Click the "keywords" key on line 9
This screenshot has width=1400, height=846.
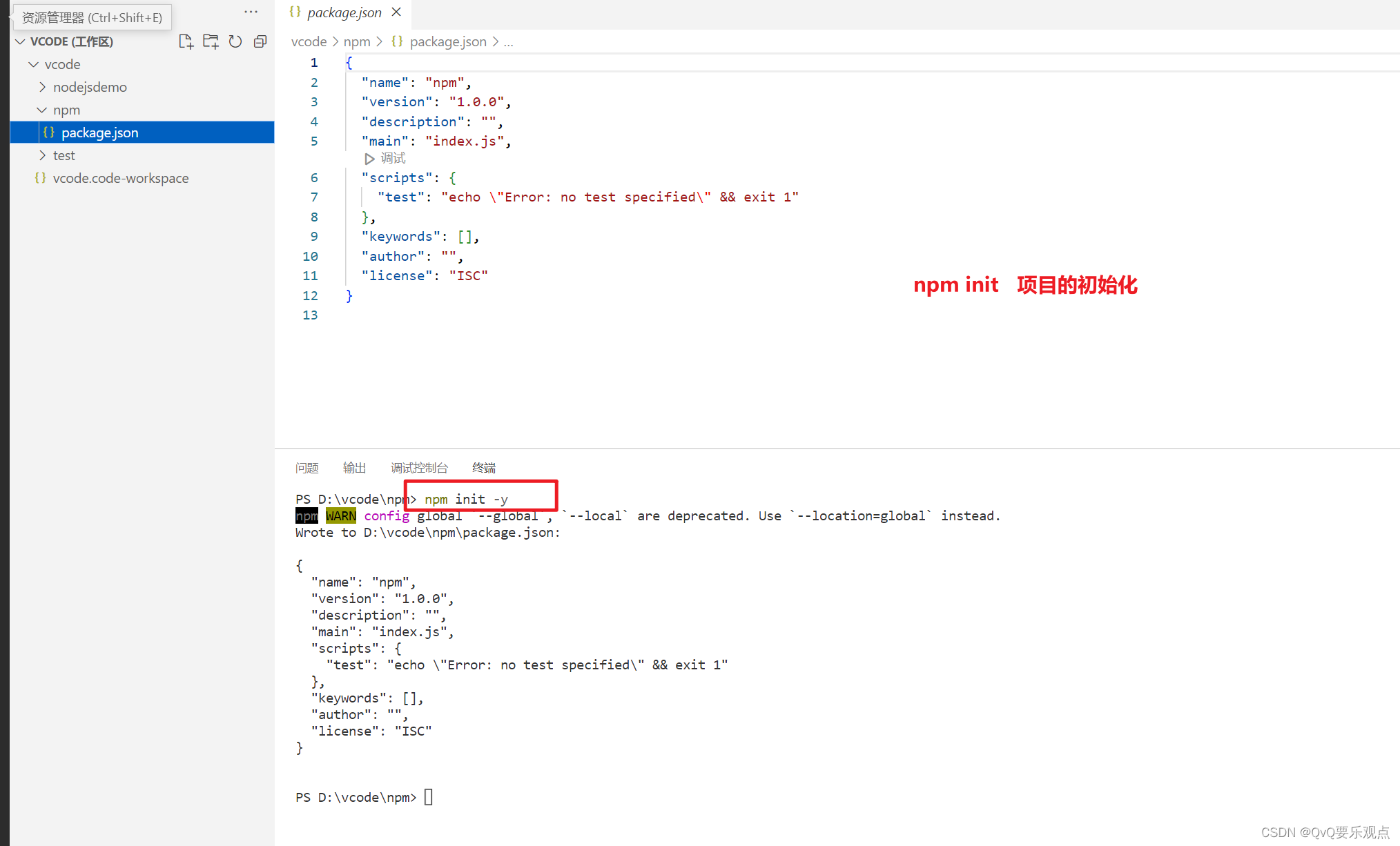coord(401,237)
